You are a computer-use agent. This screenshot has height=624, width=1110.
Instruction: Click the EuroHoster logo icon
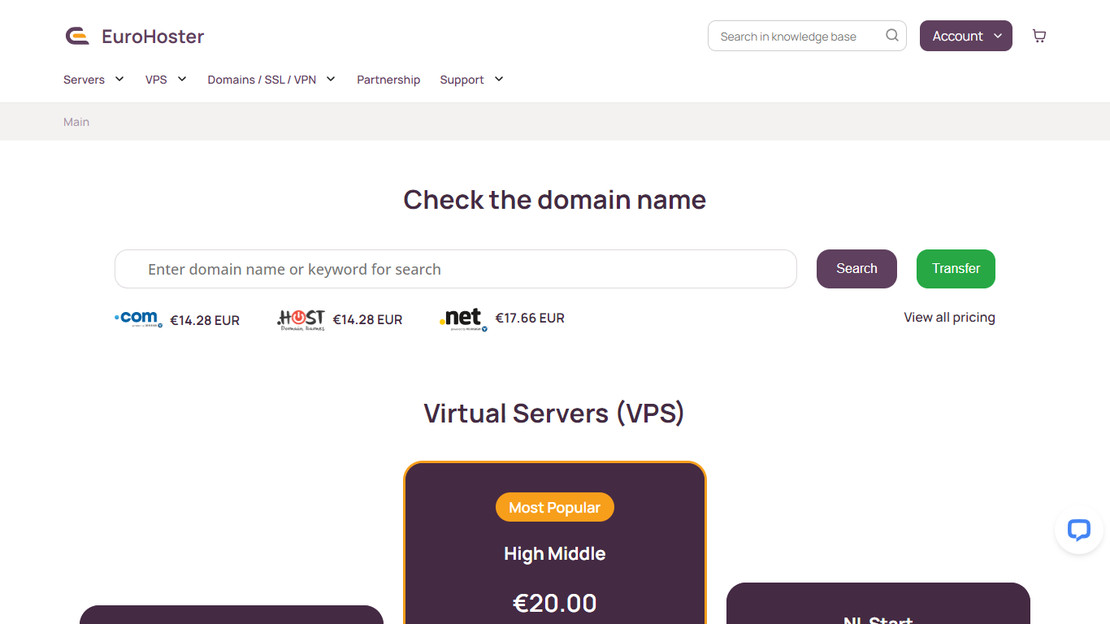77,36
